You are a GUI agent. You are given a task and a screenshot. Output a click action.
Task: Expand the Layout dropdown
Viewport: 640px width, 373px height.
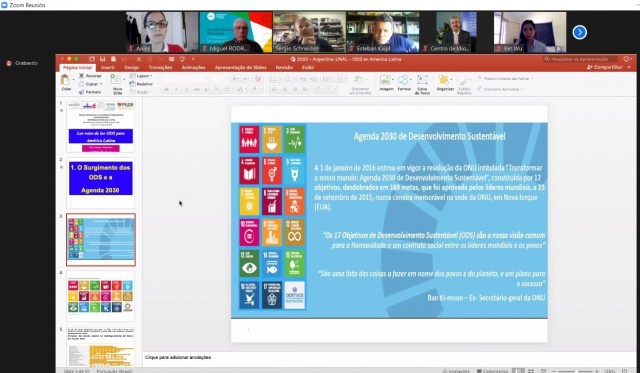[151, 76]
